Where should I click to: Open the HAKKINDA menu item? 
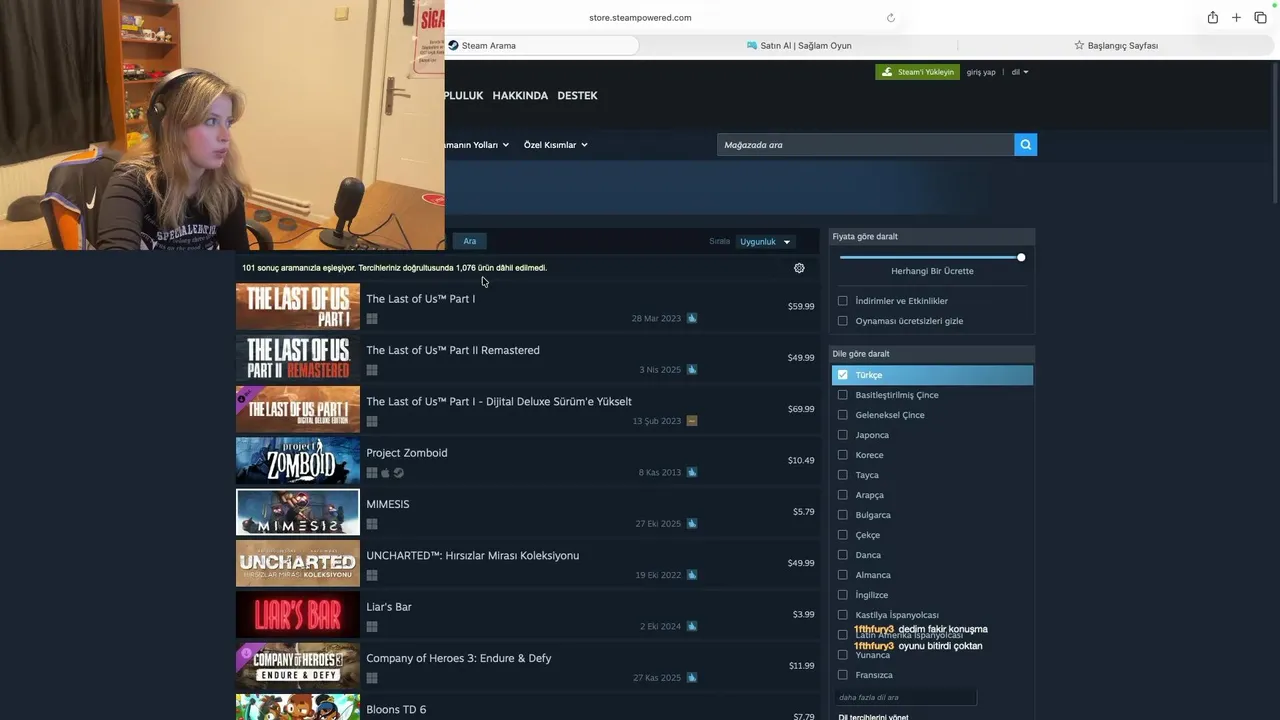[520, 96]
